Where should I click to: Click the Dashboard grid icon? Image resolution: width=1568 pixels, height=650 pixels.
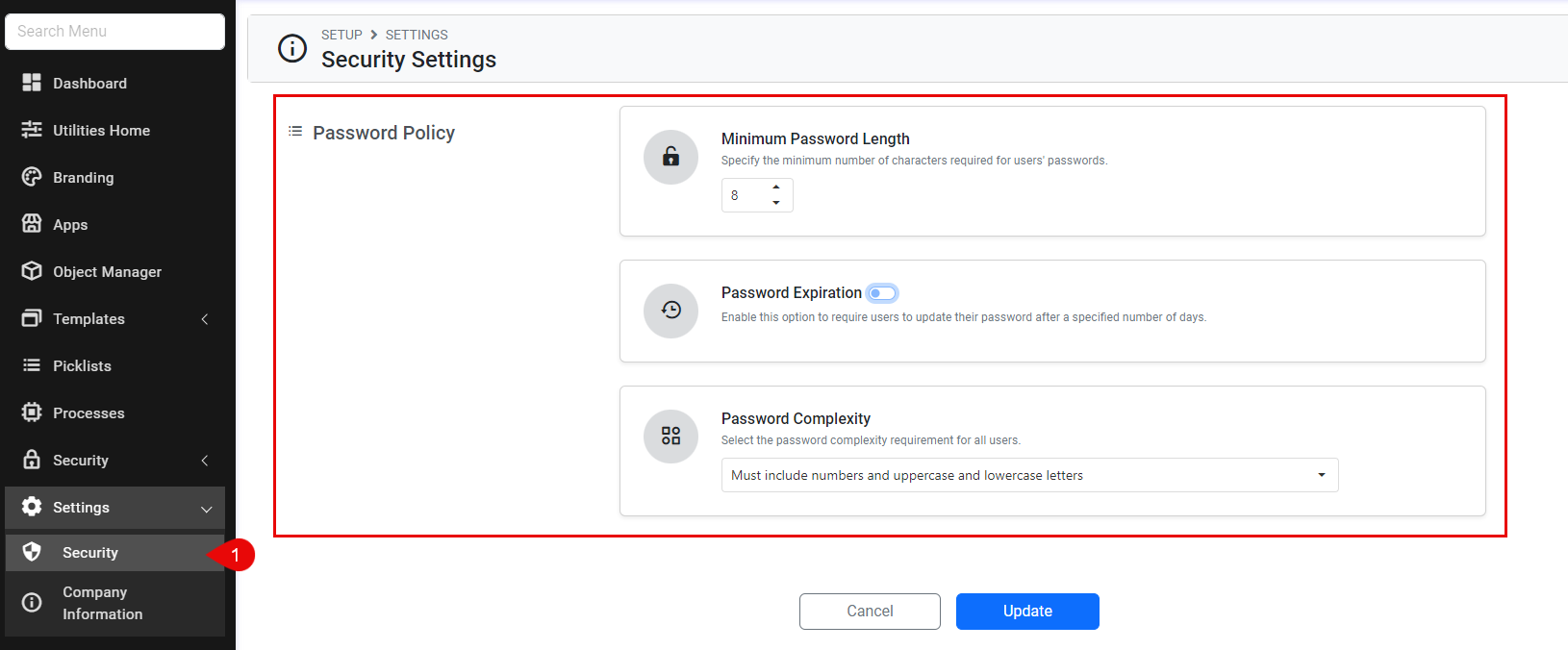[32, 83]
